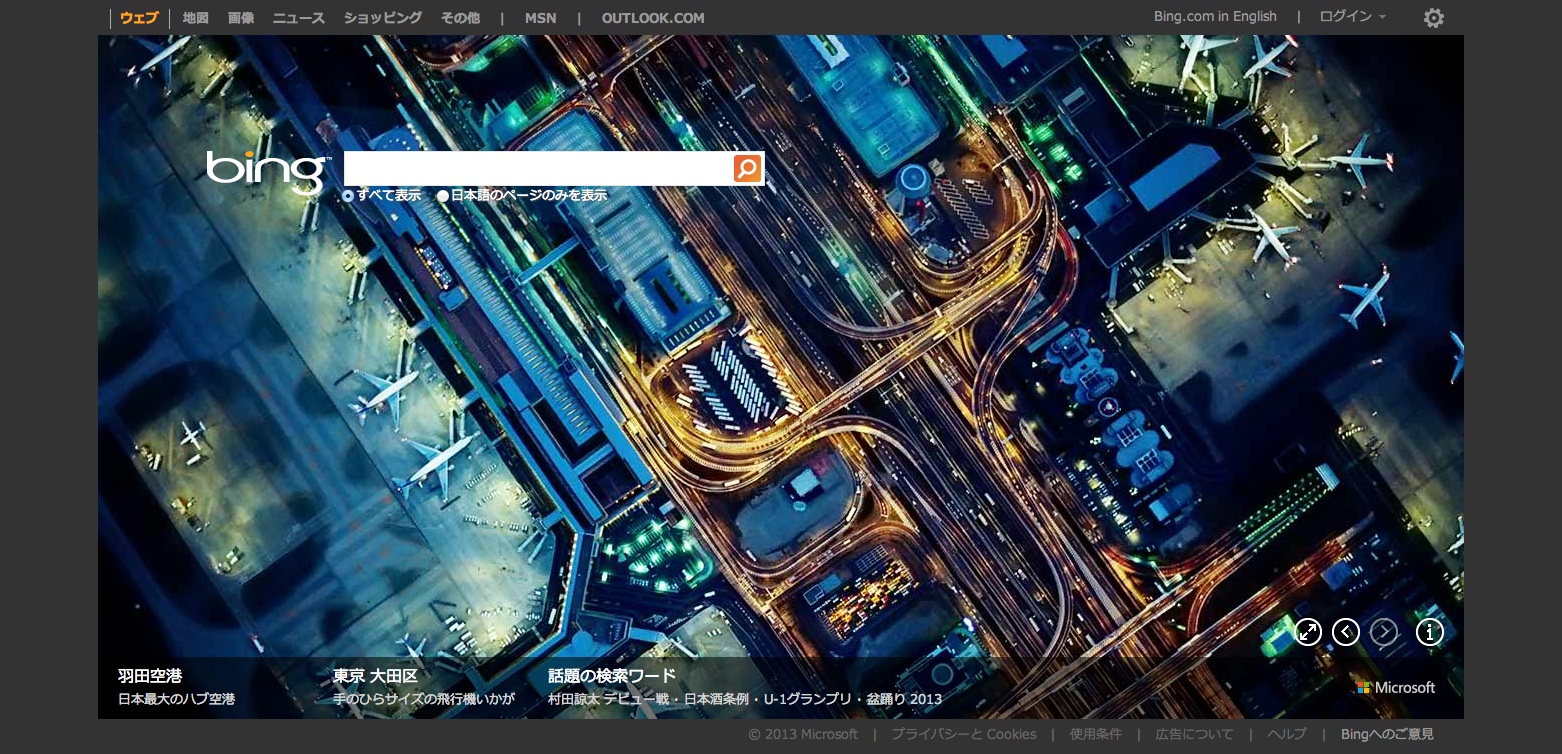Go to the ニュース tab
1562x754 pixels.
click(x=298, y=18)
